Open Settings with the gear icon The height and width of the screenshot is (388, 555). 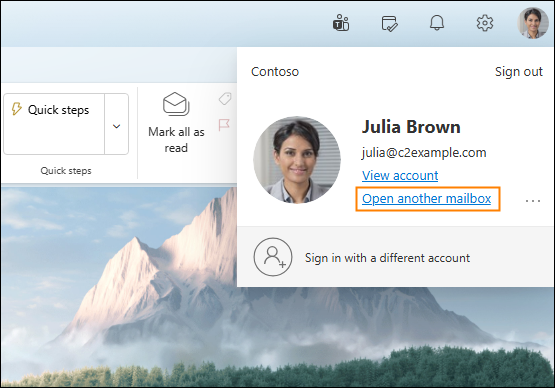(x=485, y=23)
